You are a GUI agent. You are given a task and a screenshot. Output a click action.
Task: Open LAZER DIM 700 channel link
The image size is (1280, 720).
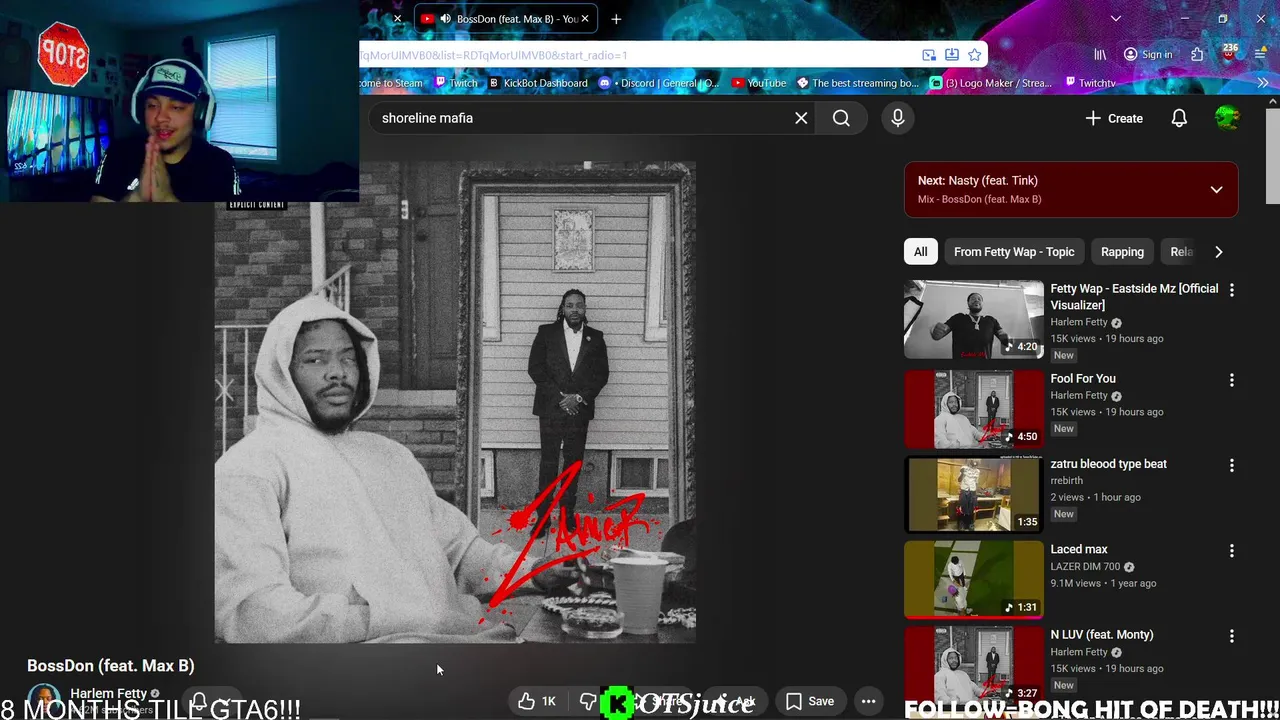pyautogui.click(x=1085, y=567)
